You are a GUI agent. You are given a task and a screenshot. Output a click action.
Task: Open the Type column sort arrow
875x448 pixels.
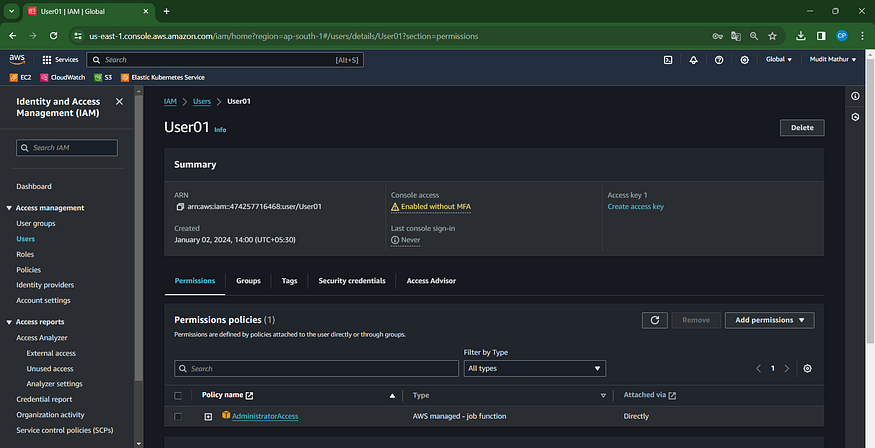tap(603, 396)
